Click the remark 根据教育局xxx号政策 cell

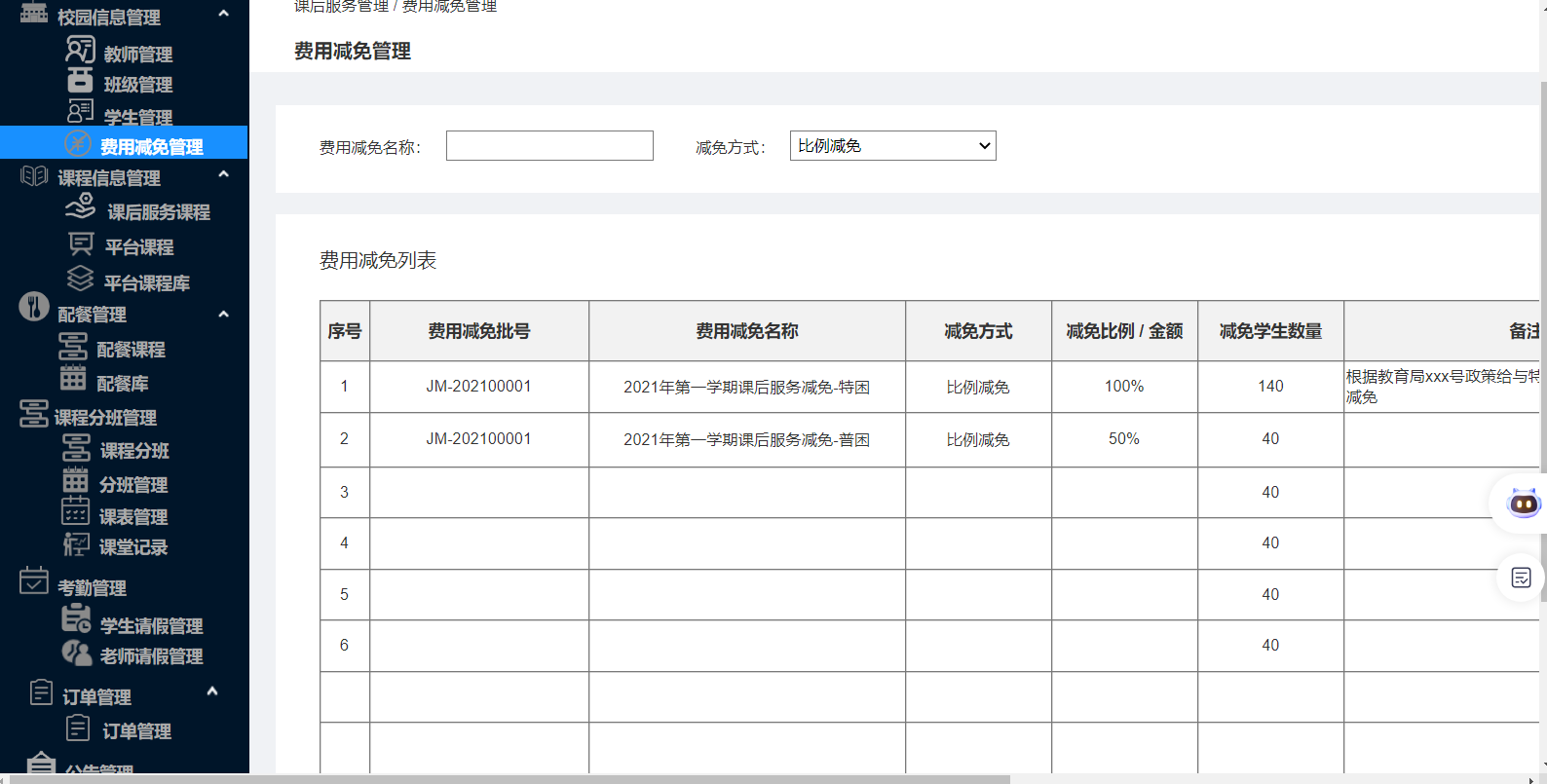pos(1443,387)
